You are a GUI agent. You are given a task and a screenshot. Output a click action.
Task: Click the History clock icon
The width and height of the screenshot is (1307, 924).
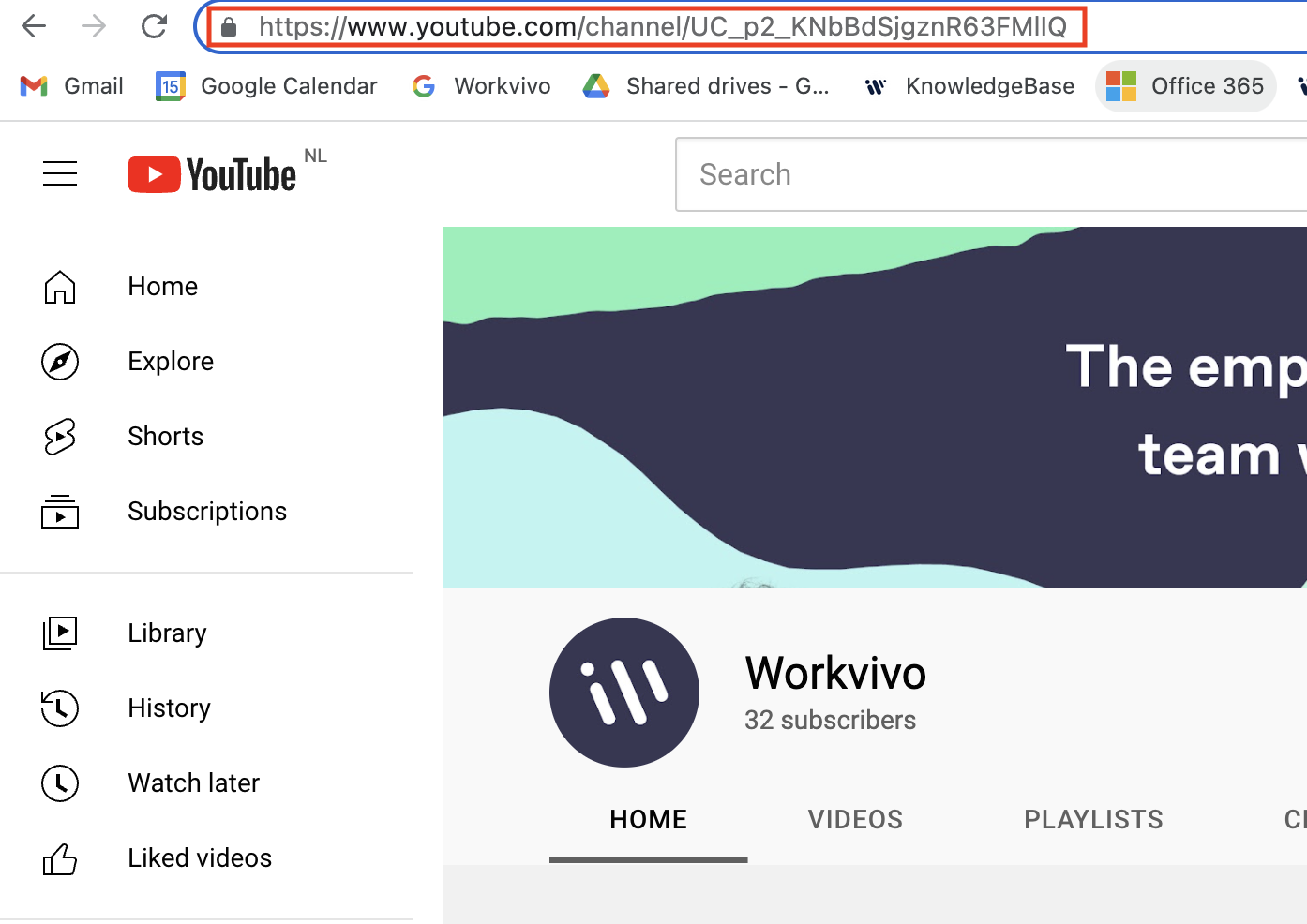(60, 708)
